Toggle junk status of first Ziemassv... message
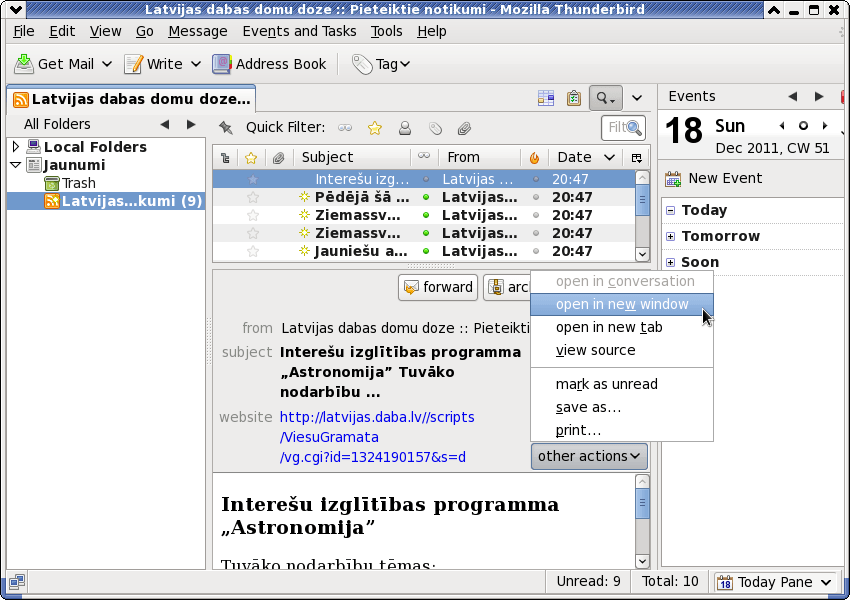The image size is (850, 600). click(x=536, y=215)
